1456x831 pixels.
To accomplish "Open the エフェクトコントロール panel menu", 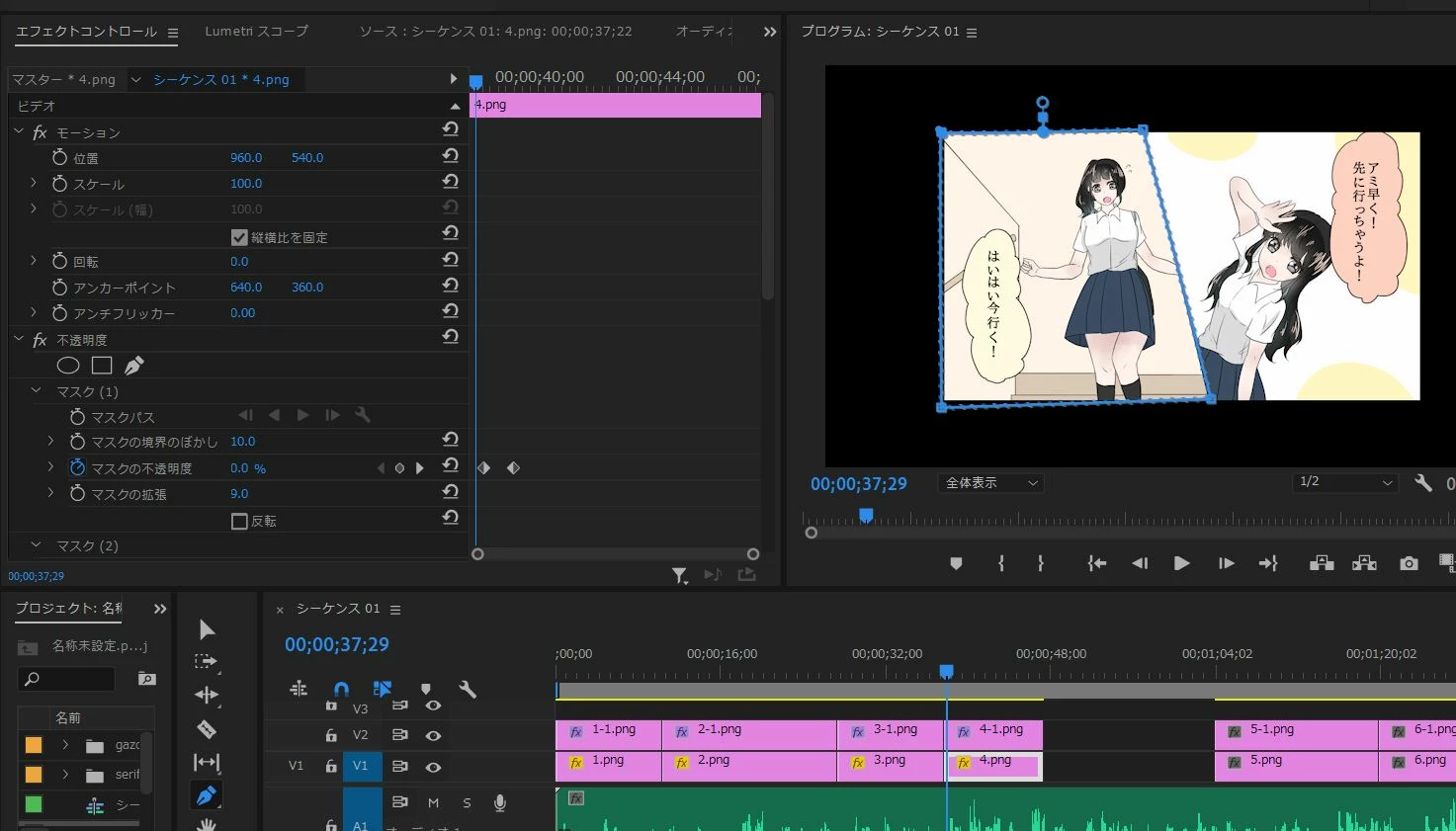I will 173,33.
